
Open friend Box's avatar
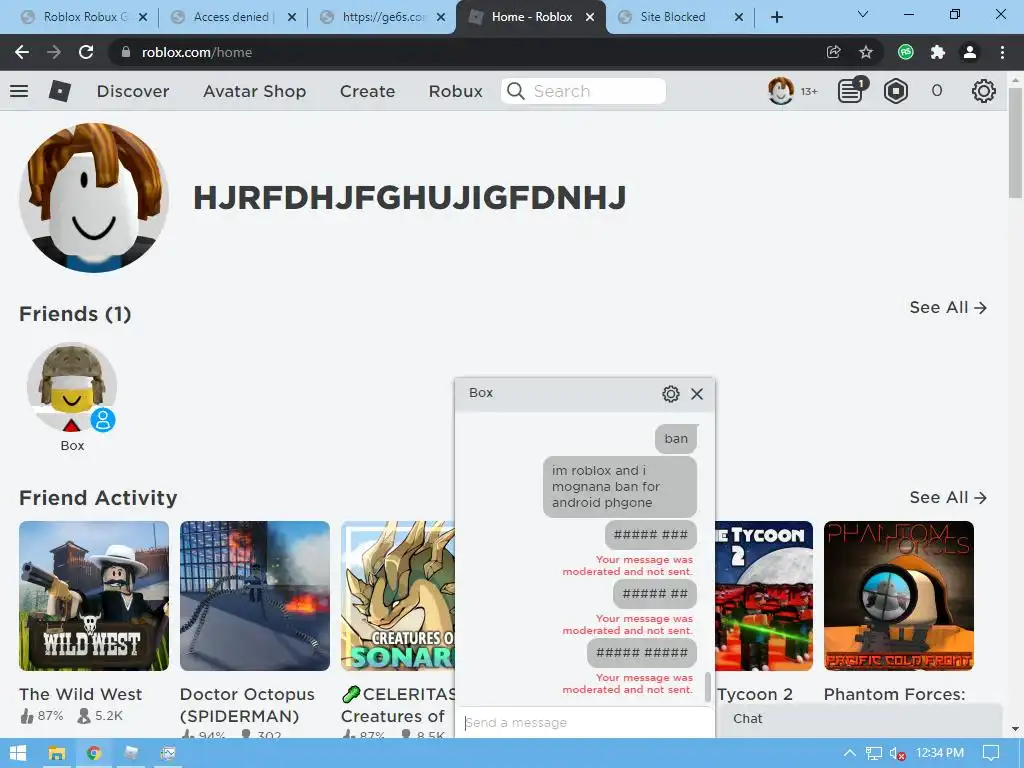[72, 387]
